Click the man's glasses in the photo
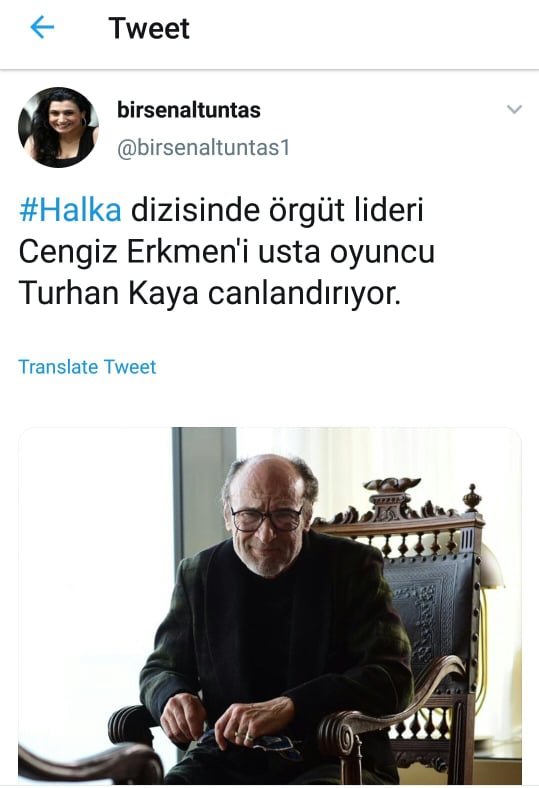The width and height of the screenshot is (539, 788). [x=266, y=518]
